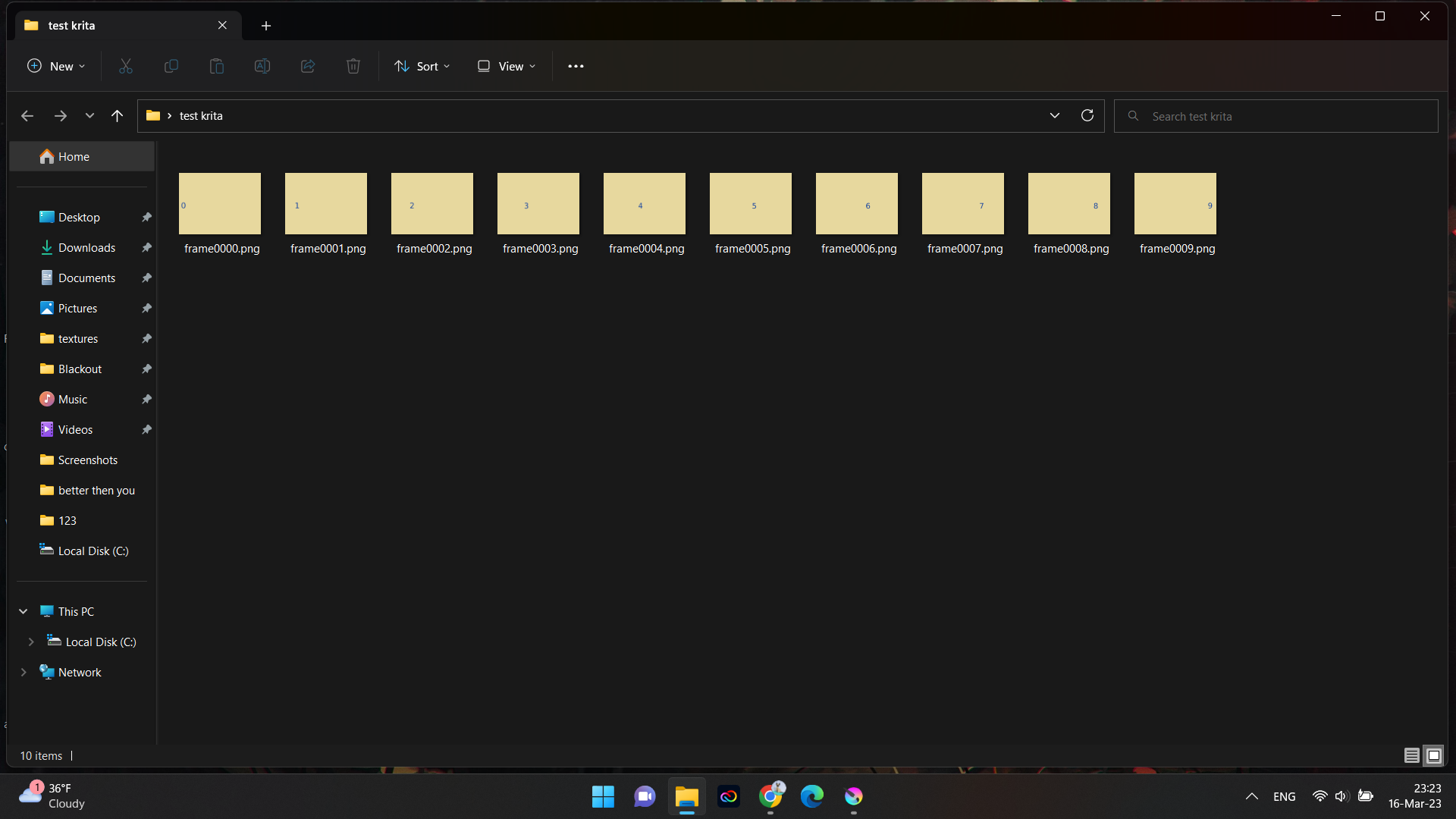This screenshot has height=819, width=1456.
Task: Click the New button in toolbar
Action: point(56,66)
